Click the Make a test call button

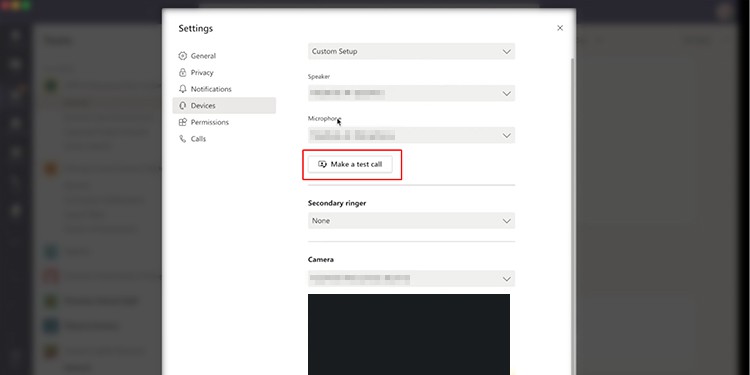(x=350, y=164)
